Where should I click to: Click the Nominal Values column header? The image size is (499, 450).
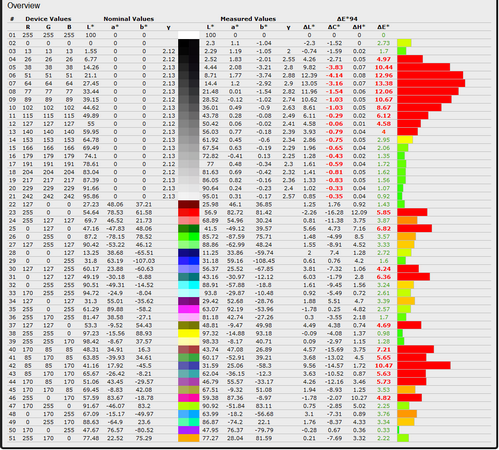pos(129,19)
